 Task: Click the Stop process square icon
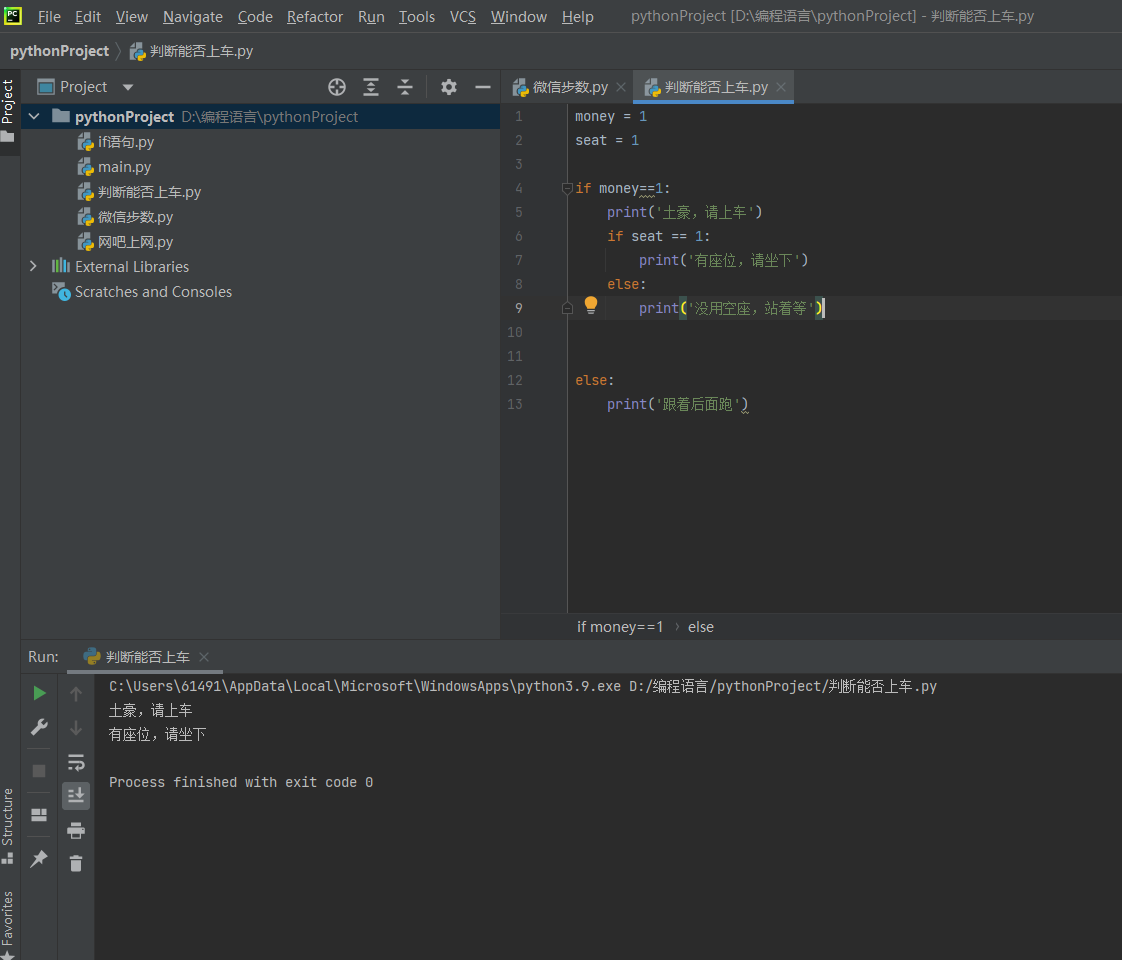[x=39, y=770]
